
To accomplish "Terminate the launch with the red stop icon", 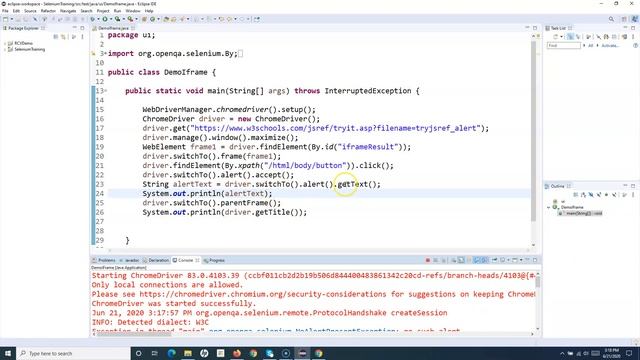I will tap(428, 260).
